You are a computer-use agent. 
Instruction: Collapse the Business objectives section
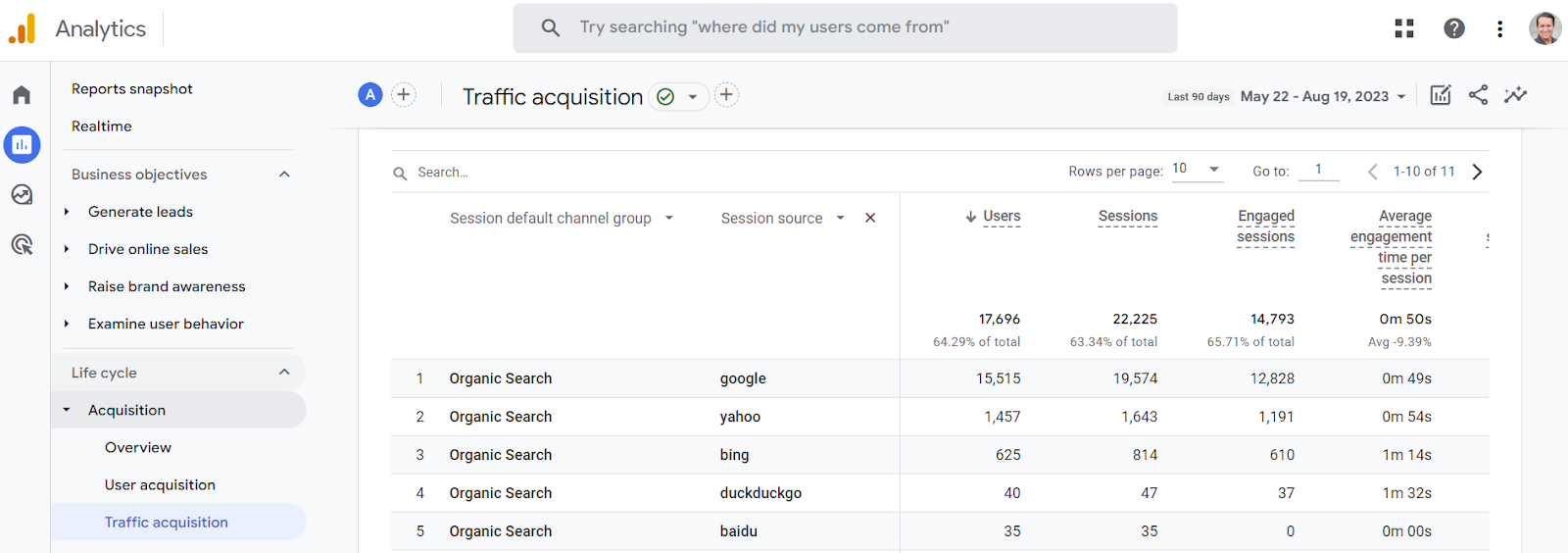[x=284, y=175]
